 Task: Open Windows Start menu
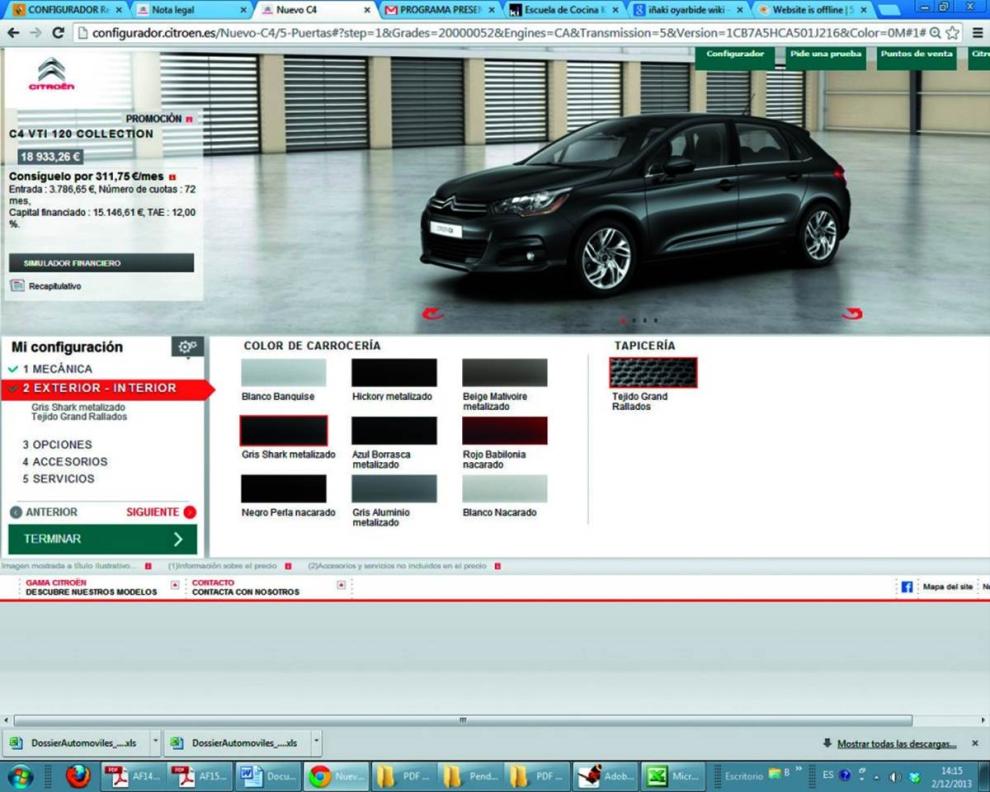19,776
